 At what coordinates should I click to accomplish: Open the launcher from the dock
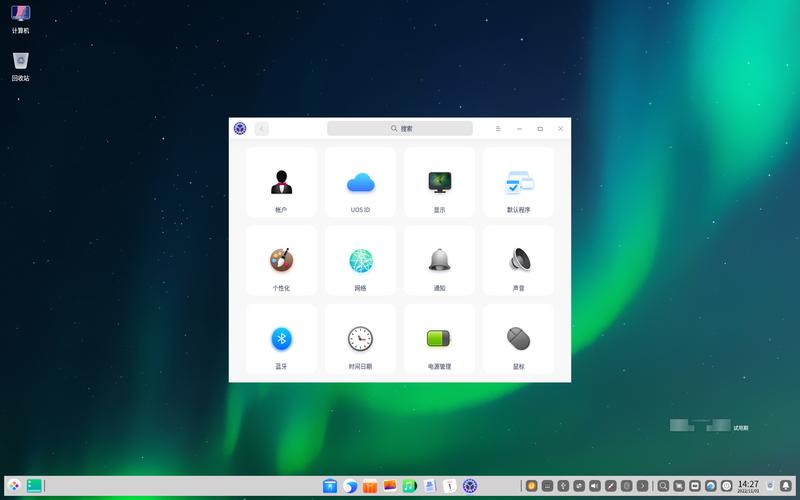pyautogui.click(x=14, y=486)
